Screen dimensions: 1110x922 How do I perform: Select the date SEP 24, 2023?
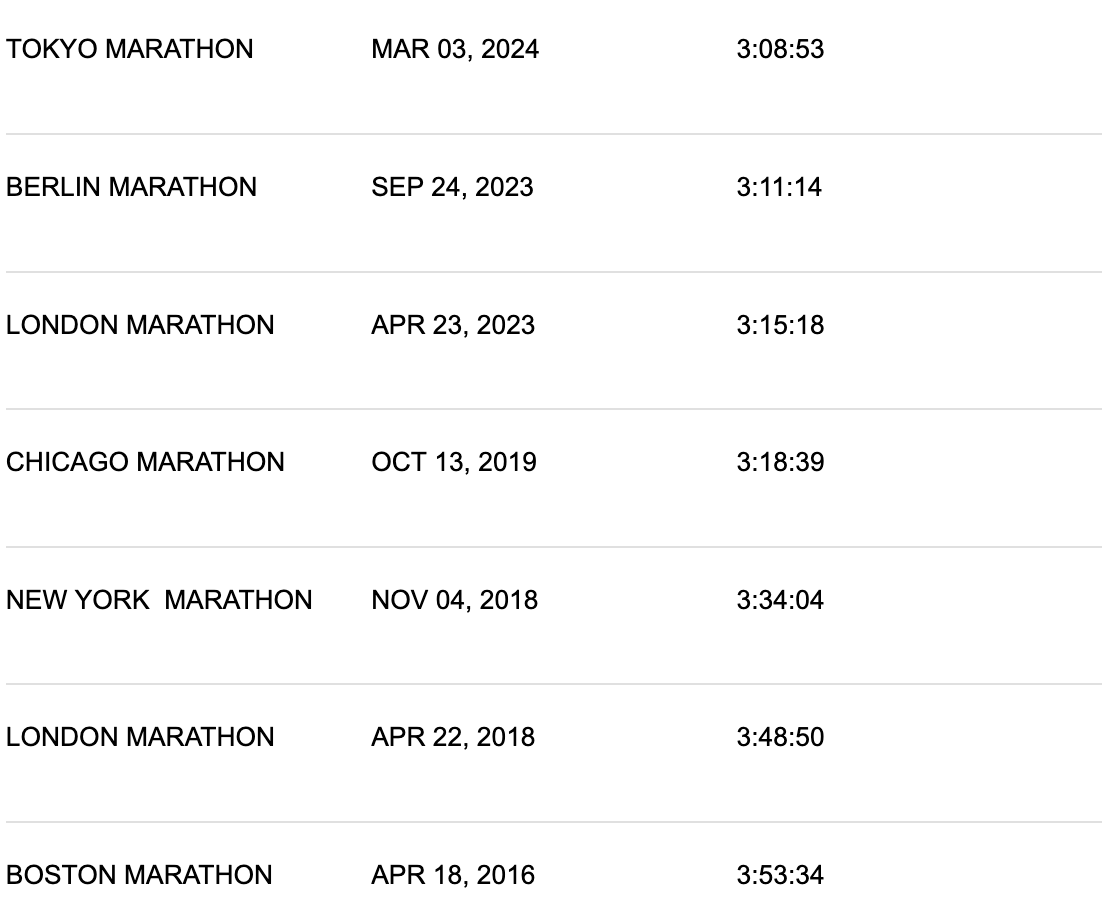click(x=452, y=187)
